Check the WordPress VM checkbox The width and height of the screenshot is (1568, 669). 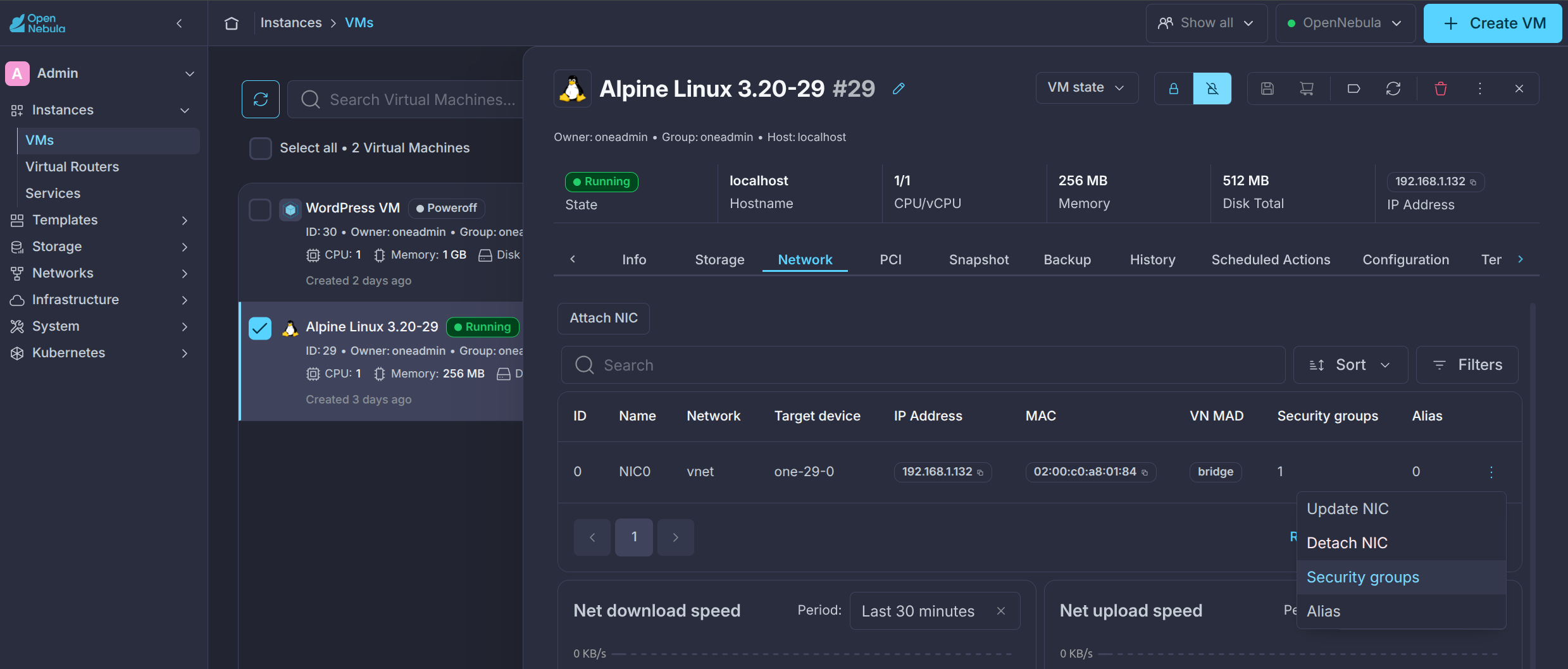coord(260,209)
